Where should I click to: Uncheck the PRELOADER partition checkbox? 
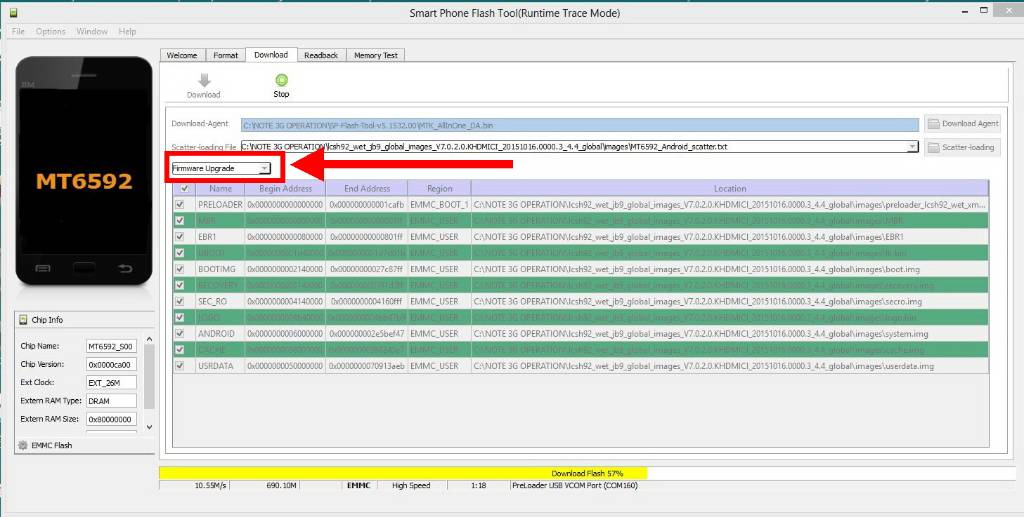[x=180, y=204]
